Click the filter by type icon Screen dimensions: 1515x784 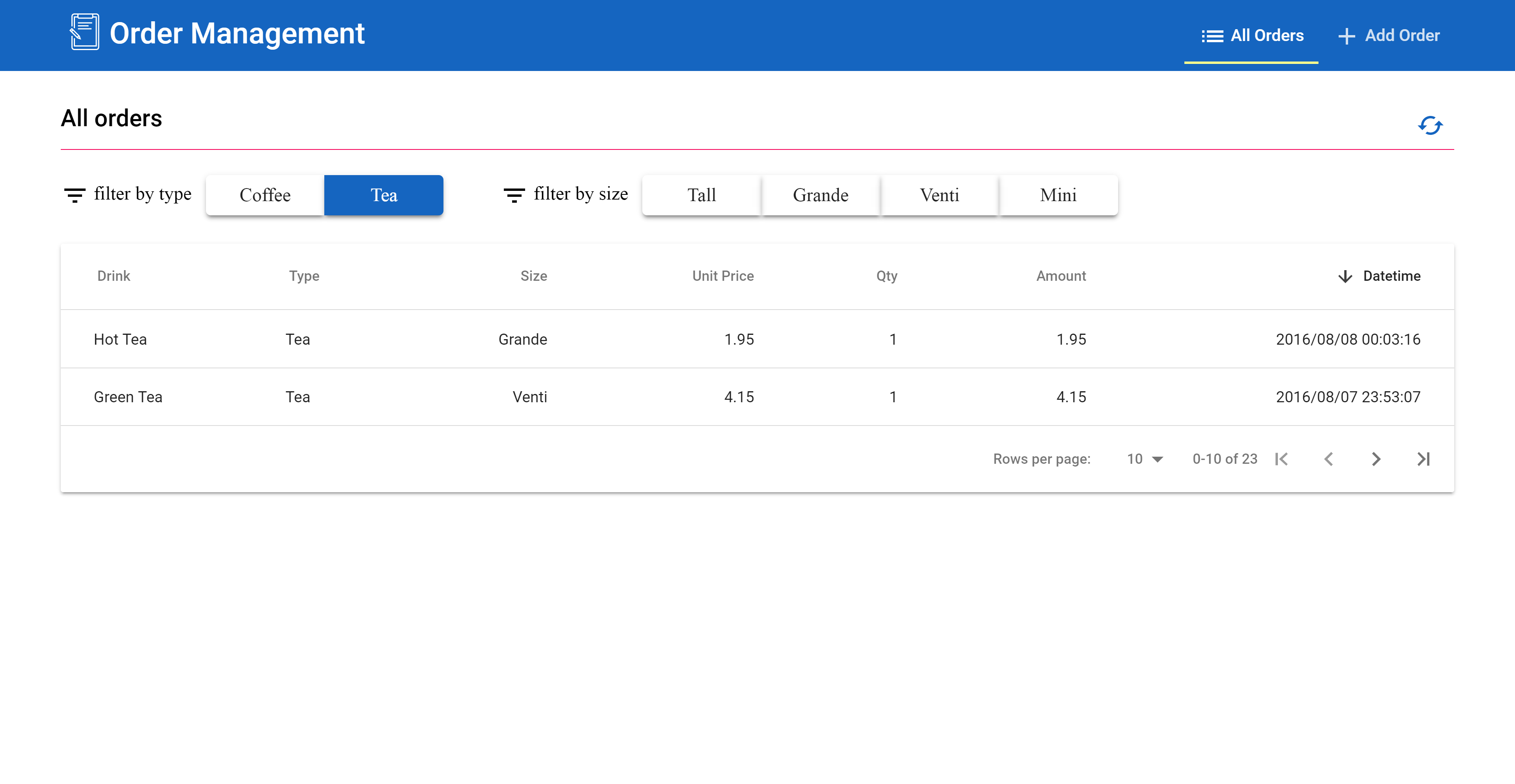(75, 194)
